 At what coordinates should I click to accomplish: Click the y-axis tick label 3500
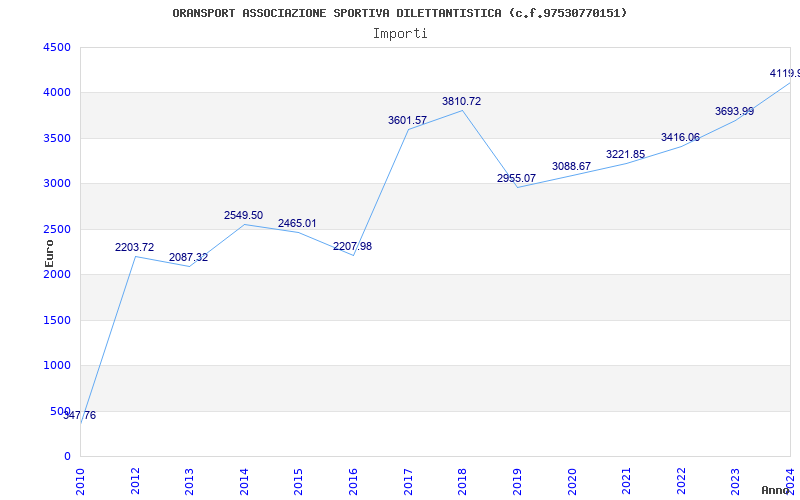57,138
